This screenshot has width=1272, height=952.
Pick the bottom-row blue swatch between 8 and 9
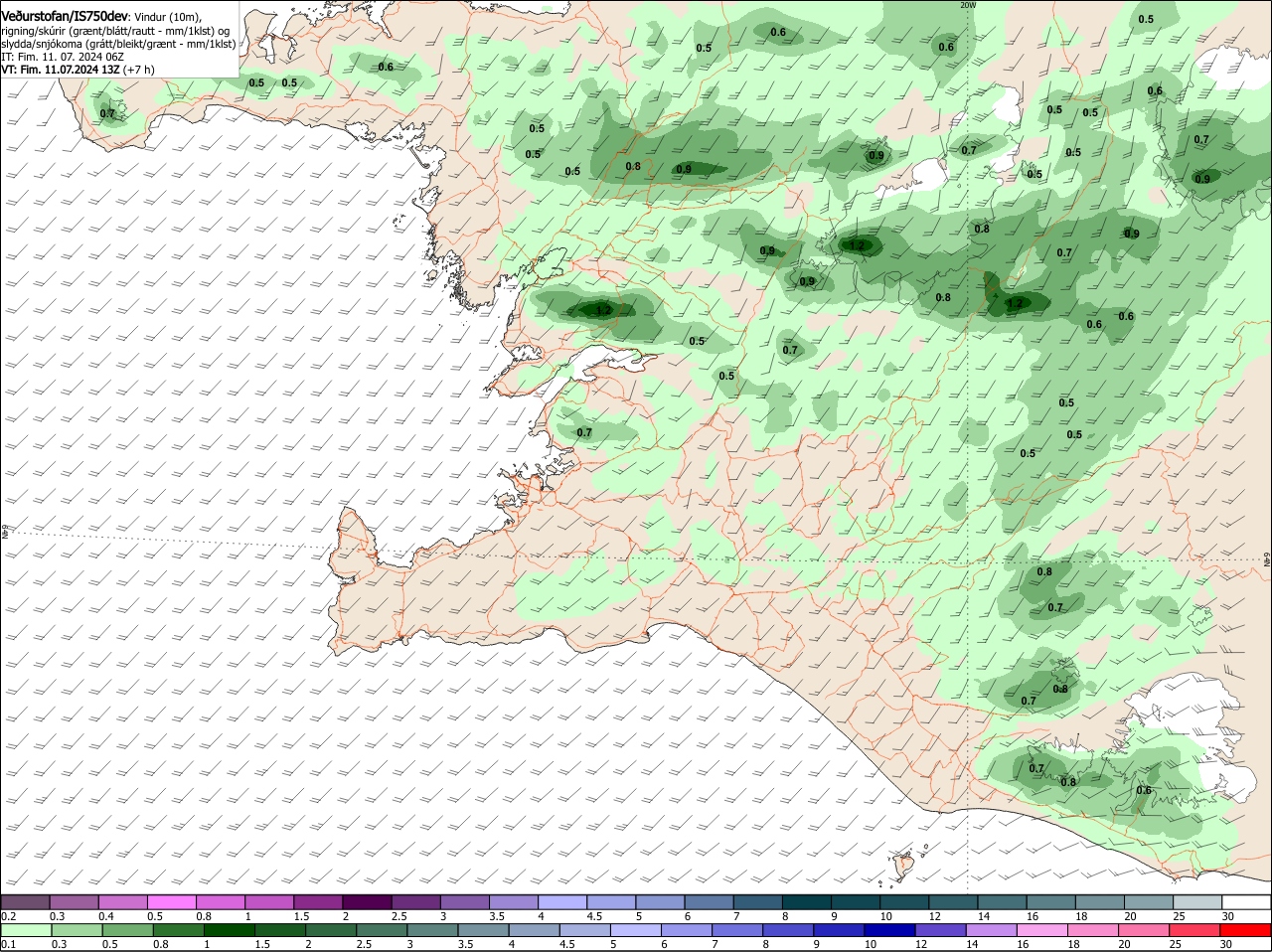[788, 930]
